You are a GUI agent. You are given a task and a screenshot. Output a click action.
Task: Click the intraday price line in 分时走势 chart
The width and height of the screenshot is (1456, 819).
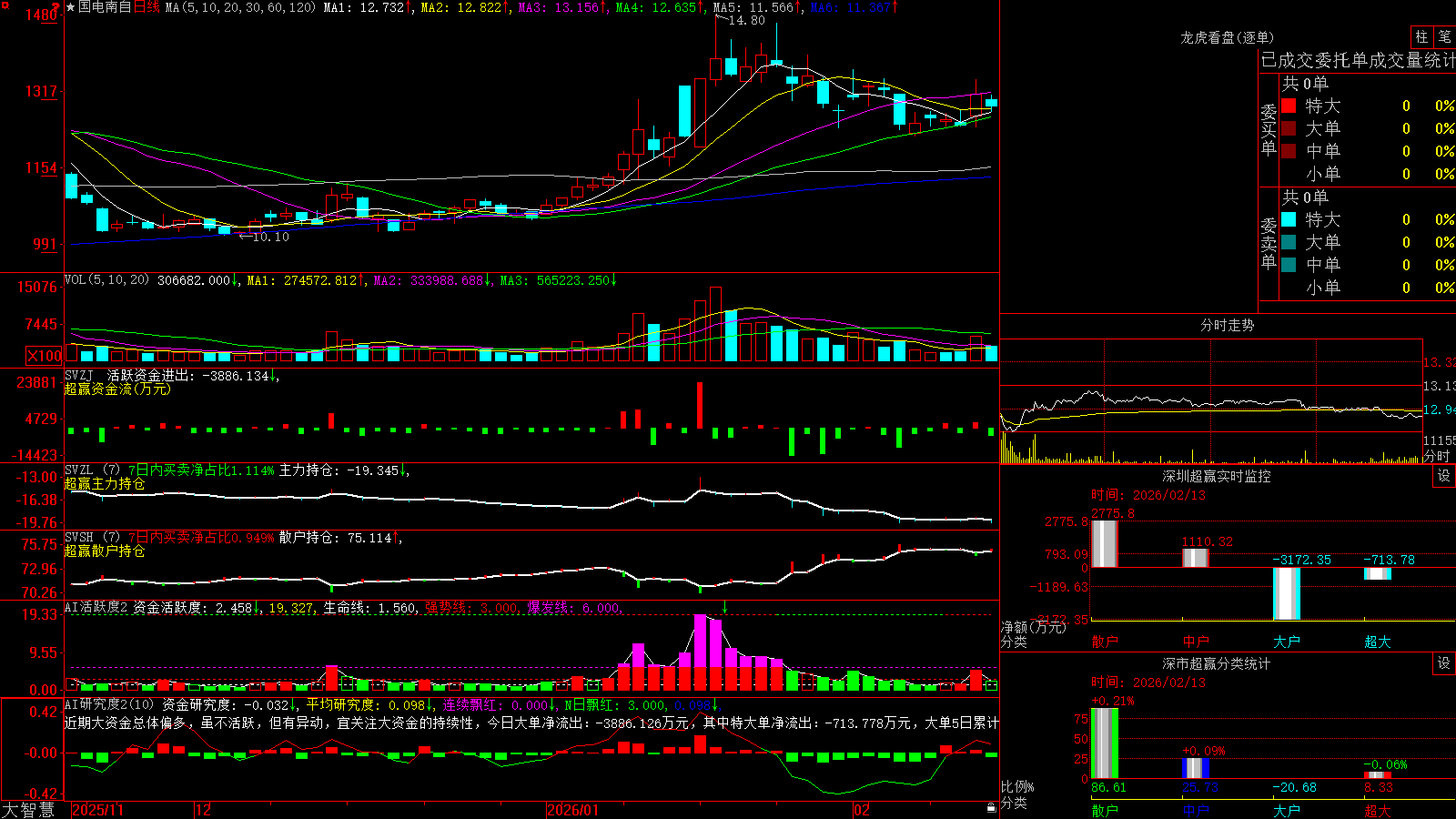(x=1210, y=403)
